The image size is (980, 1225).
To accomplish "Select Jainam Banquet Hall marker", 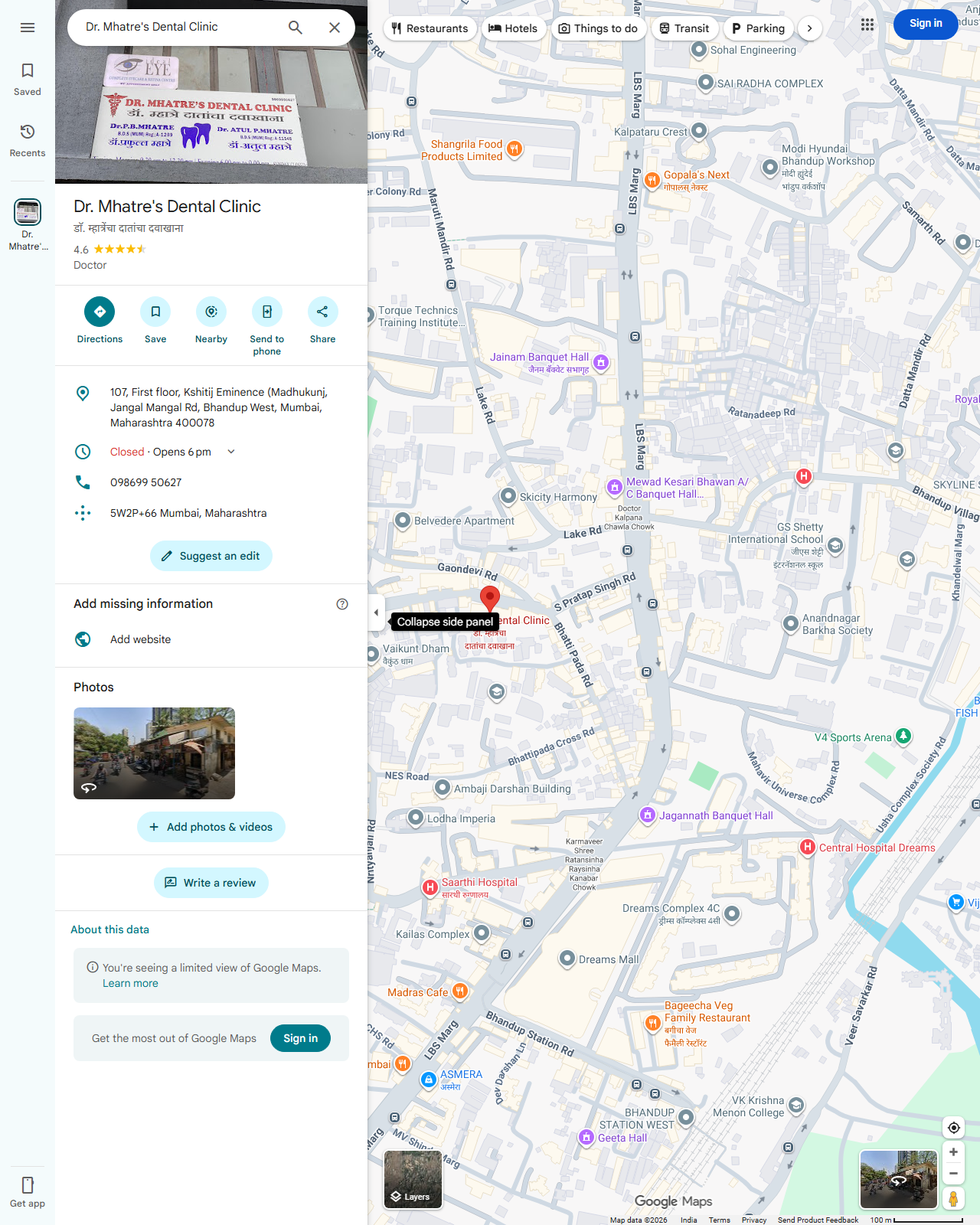I will (602, 363).
